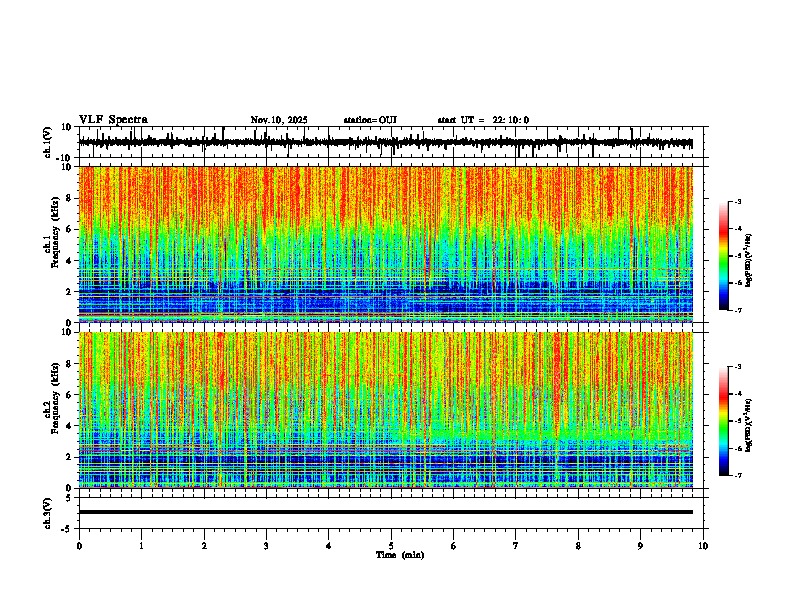Viewport: 792px width, 612px height.
Task: Click the "VLF Spectra" plot title
Action: [x=113, y=120]
